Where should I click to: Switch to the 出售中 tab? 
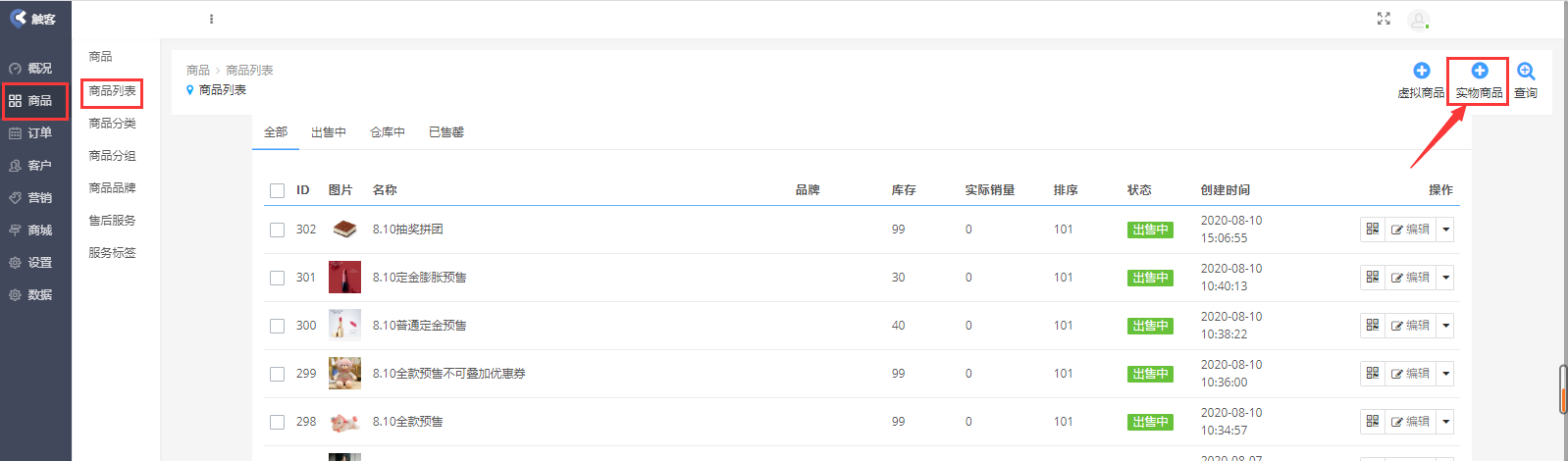click(329, 131)
